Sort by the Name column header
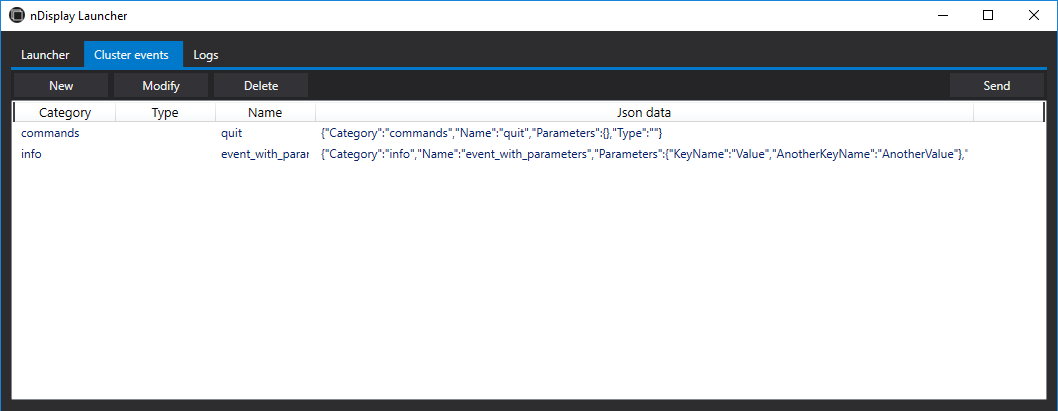The image size is (1058, 411). point(265,113)
